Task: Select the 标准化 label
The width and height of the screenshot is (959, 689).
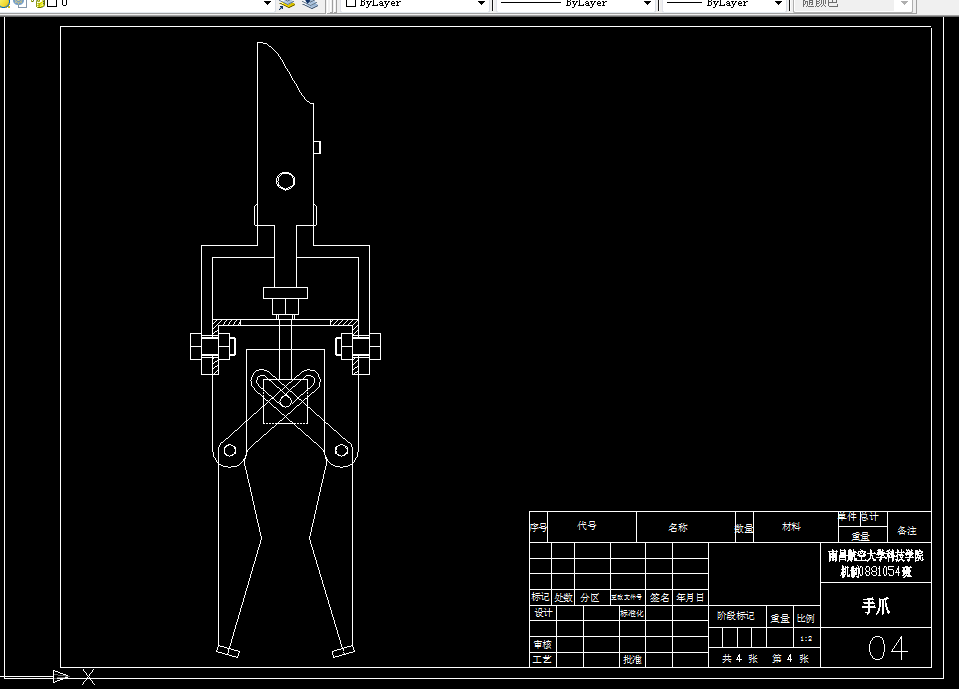Action: 632,613
